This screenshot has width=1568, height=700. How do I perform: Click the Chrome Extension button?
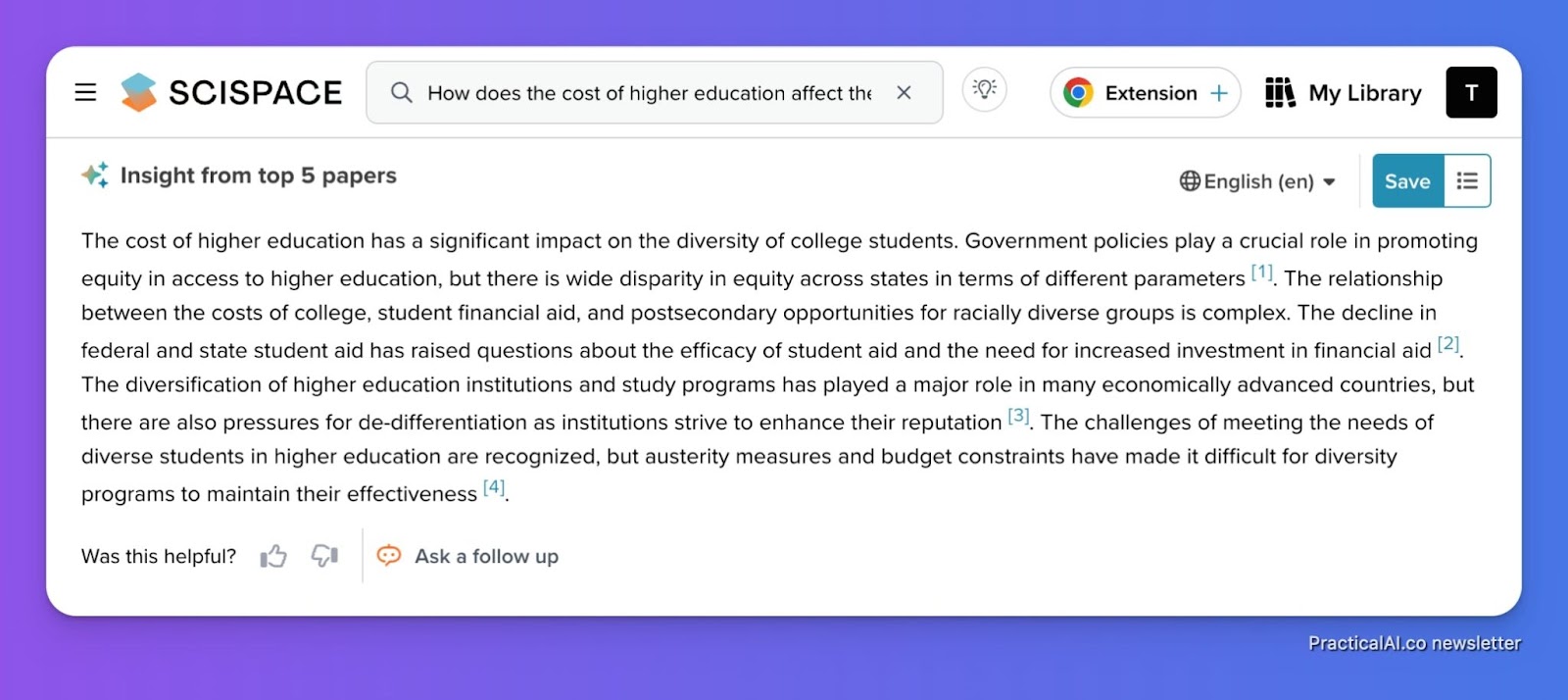pos(1145,92)
